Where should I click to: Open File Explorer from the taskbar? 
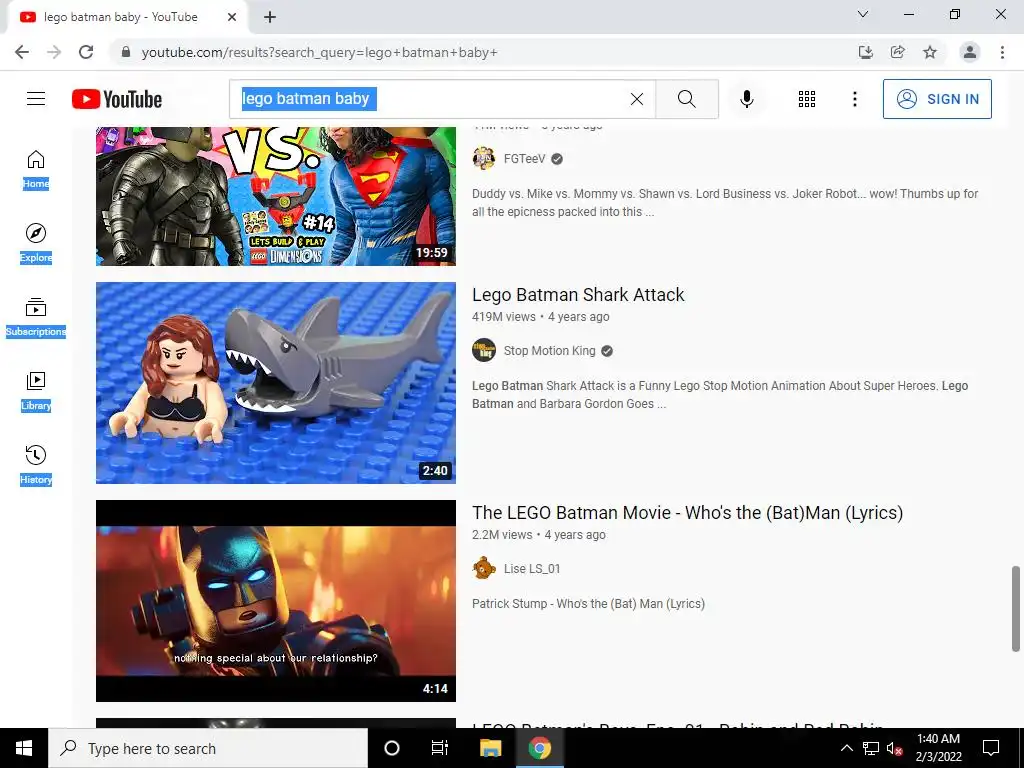(490, 748)
